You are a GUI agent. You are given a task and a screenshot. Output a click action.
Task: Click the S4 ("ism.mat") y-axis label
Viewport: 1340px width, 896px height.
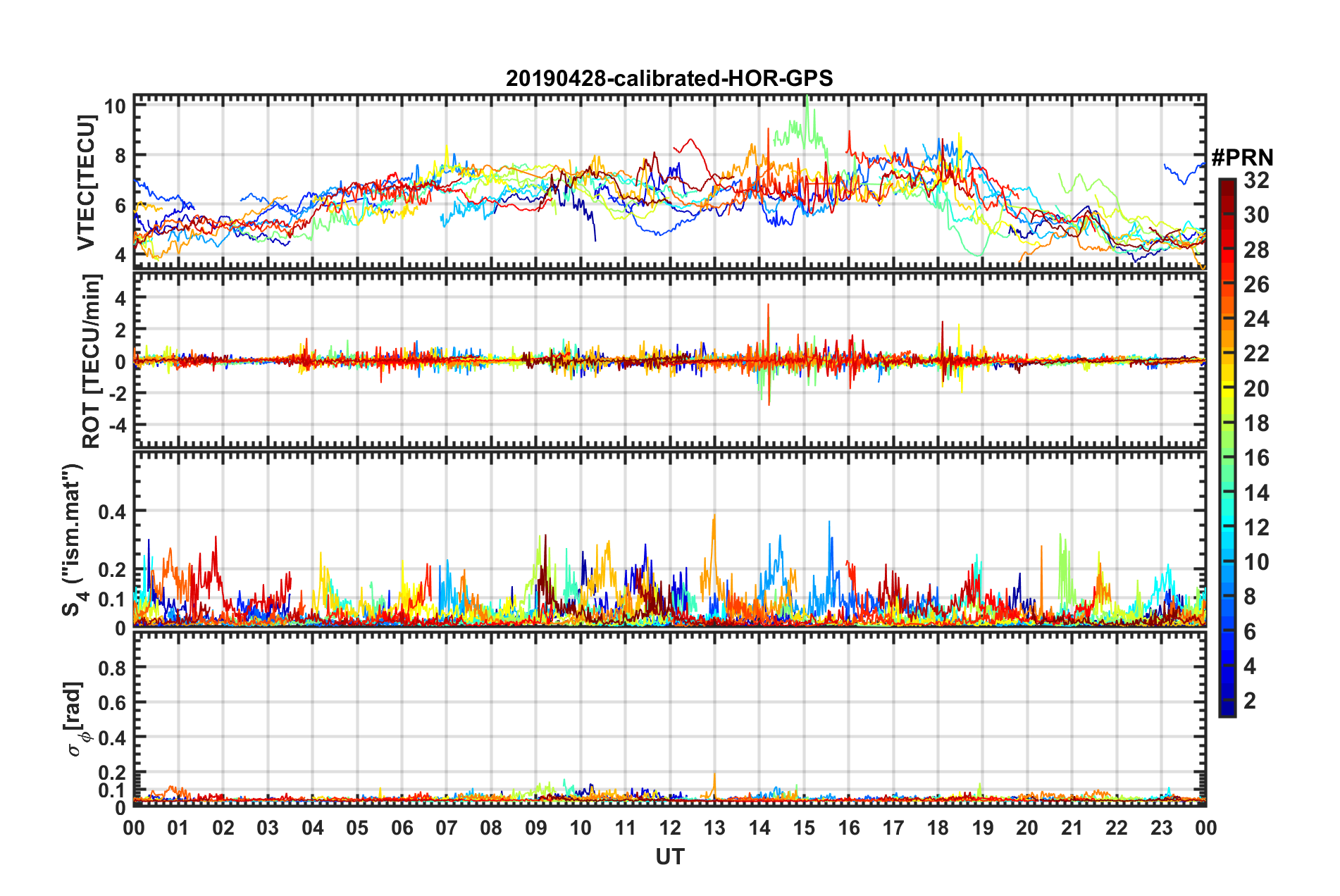pyautogui.click(x=73, y=540)
